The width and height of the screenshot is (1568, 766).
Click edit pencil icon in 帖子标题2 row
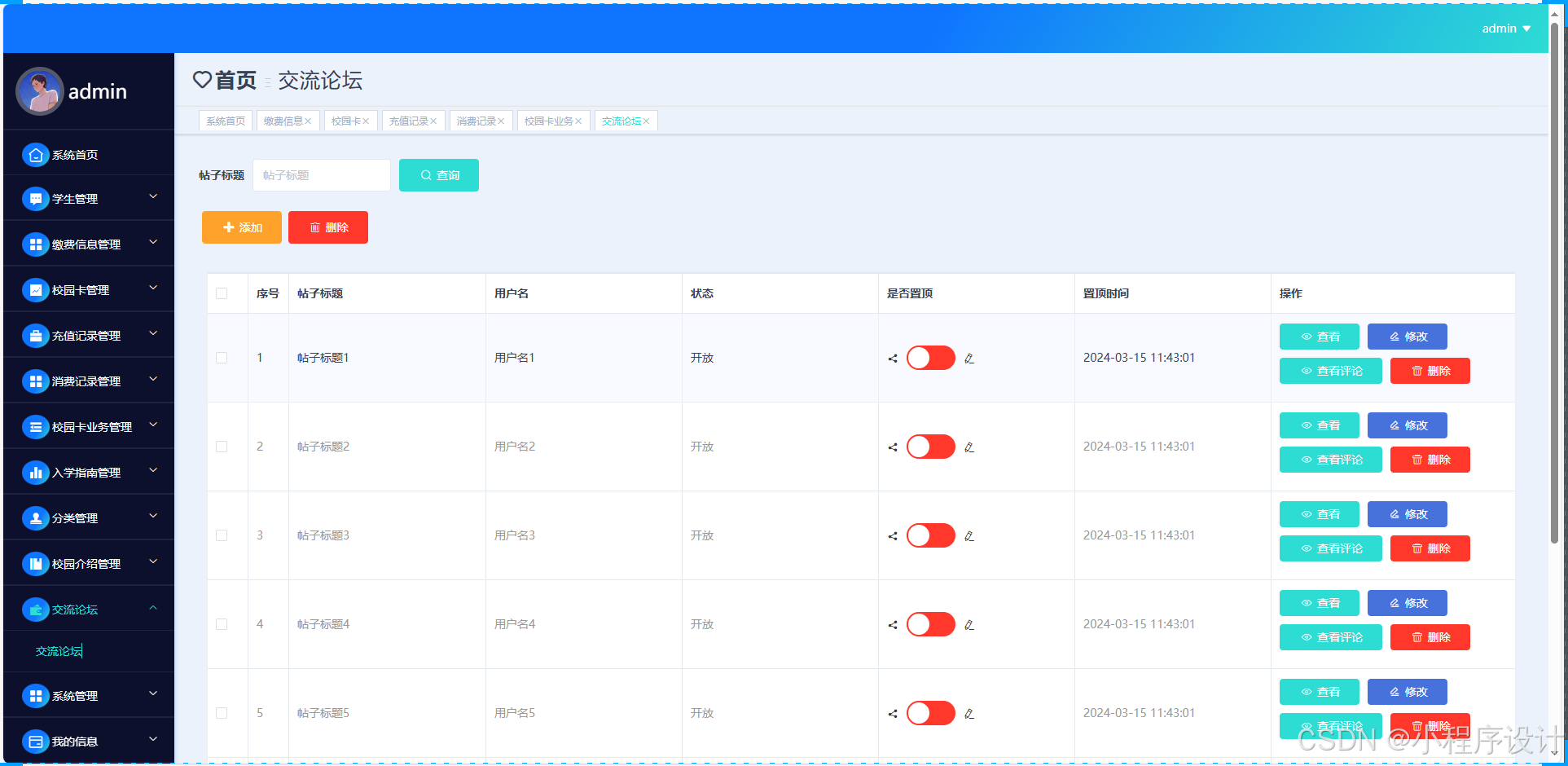tap(969, 447)
